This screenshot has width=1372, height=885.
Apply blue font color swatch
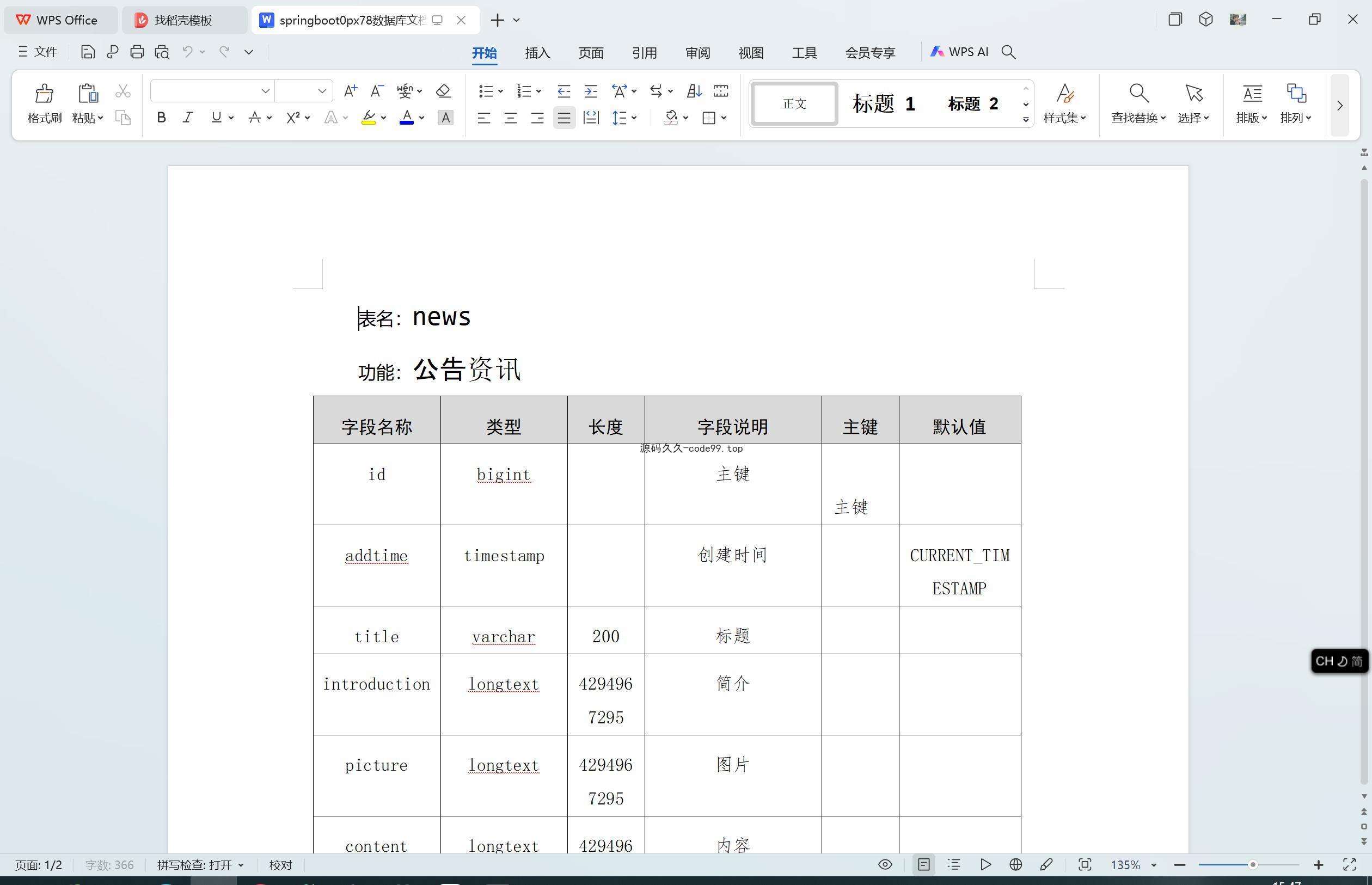coord(406,118)
